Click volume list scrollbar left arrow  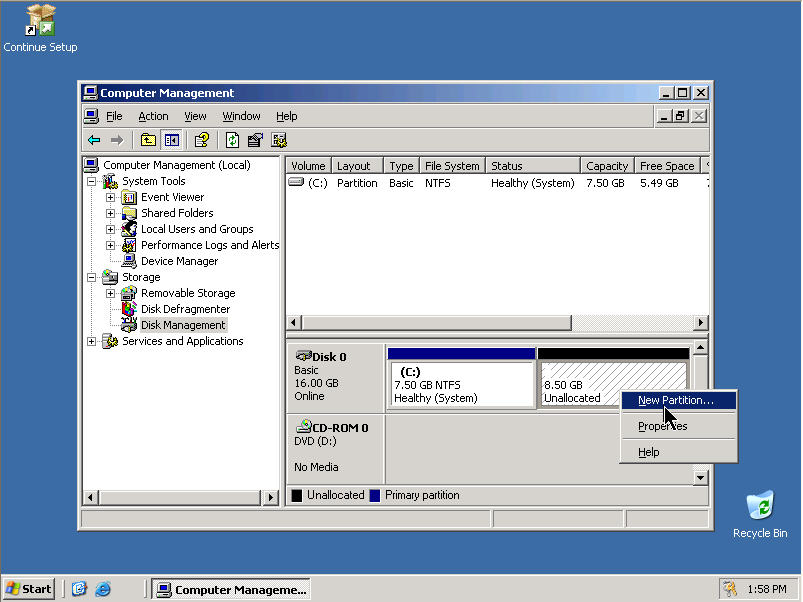pos(293,322)
